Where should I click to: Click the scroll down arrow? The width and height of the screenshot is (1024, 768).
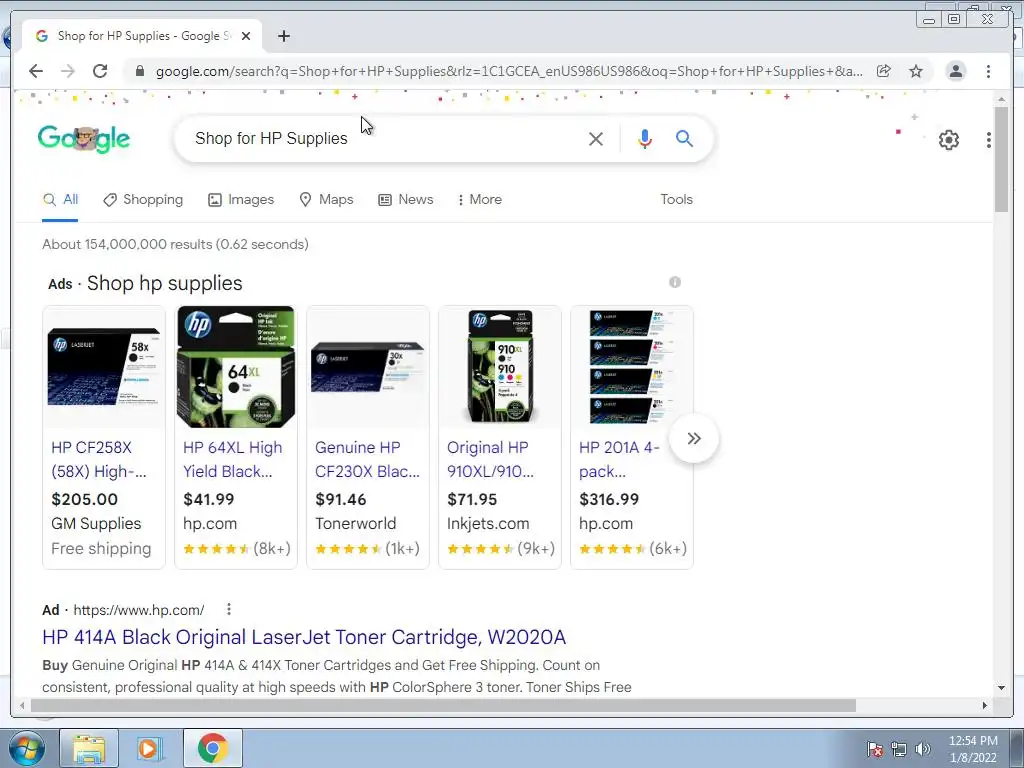point(1001,688)
